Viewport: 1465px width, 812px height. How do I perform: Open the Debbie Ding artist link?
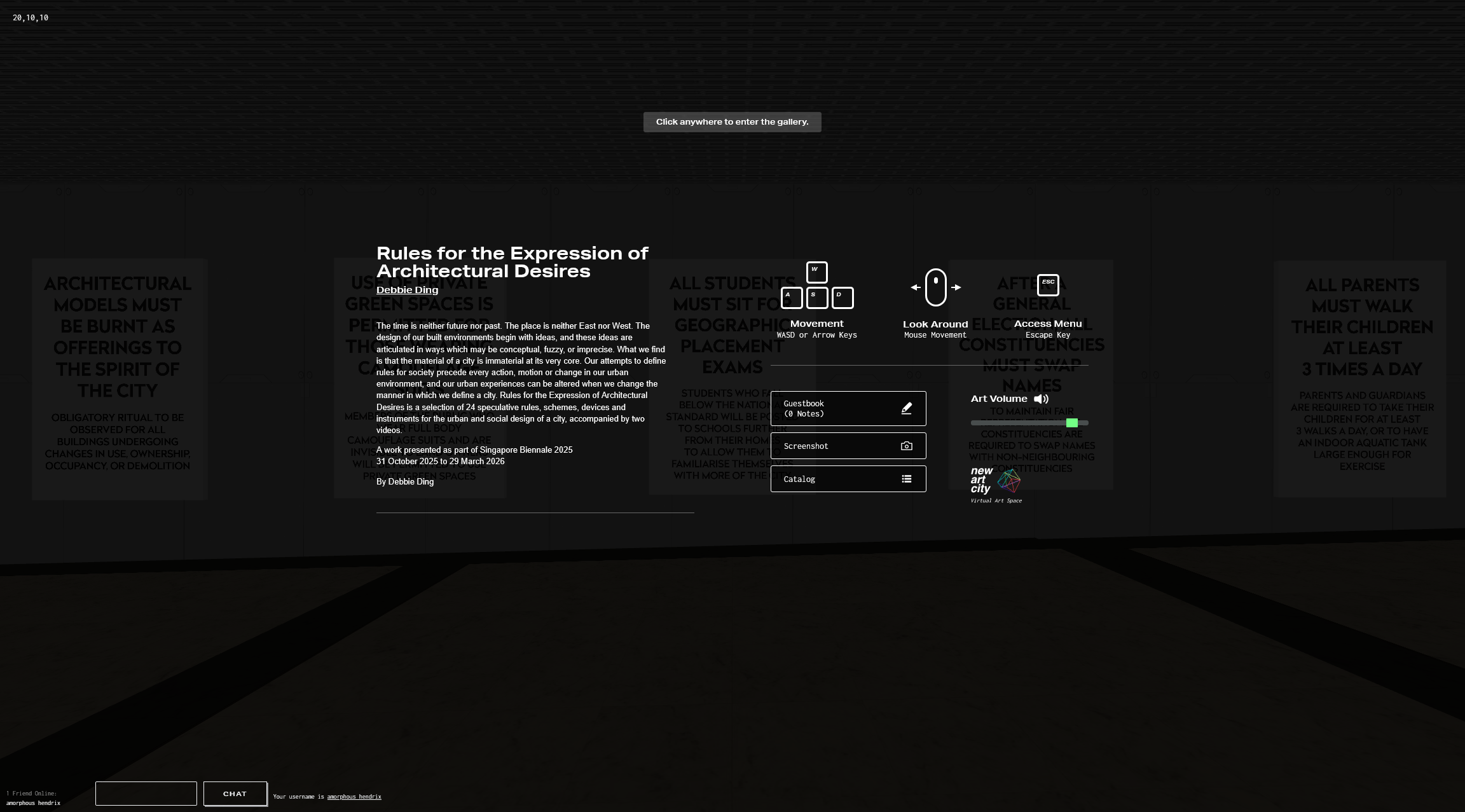407,290
